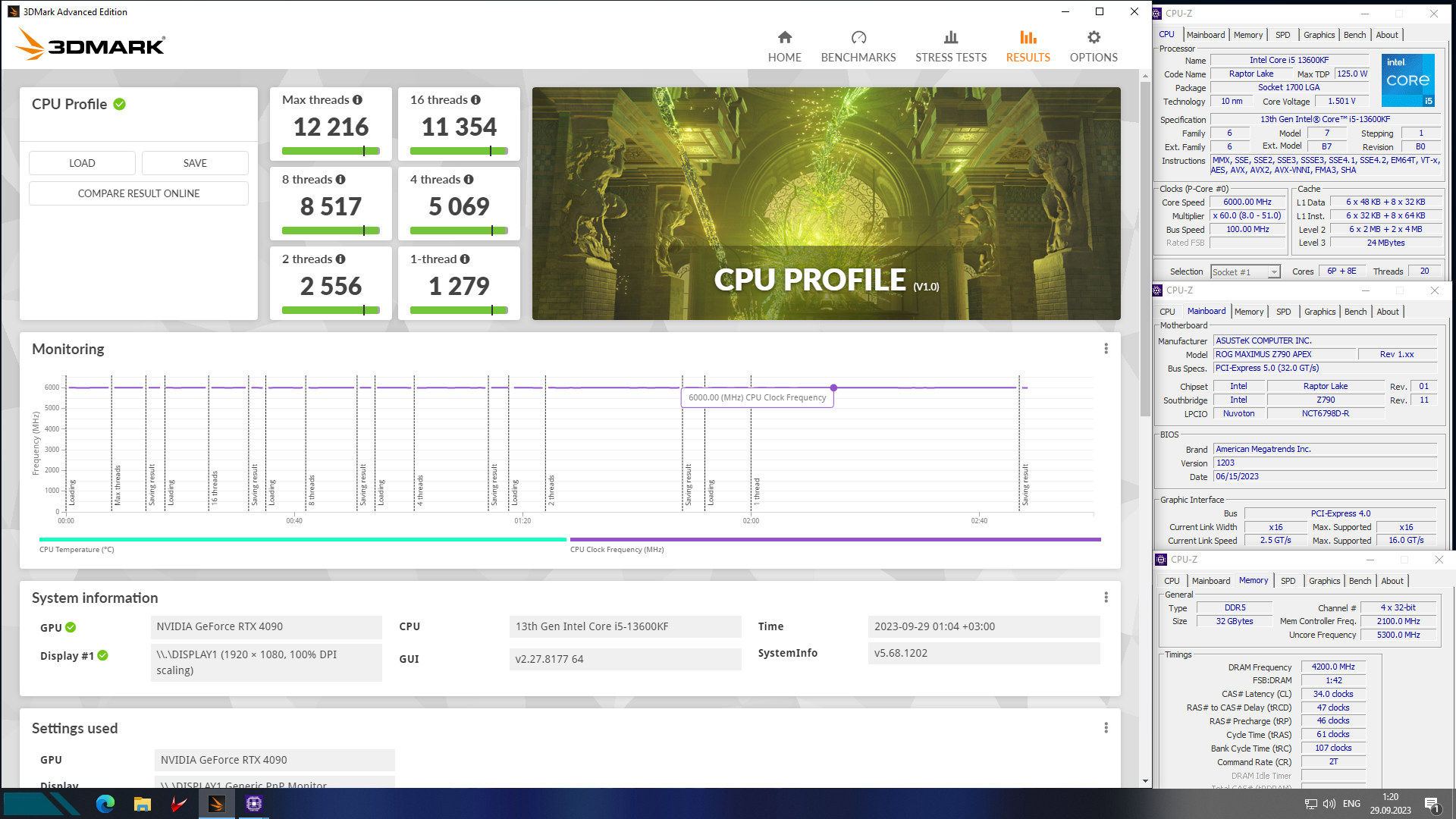1456x819 pixels.
Task: Click Max threads score progress bar
Action: [x=331, y=151]
